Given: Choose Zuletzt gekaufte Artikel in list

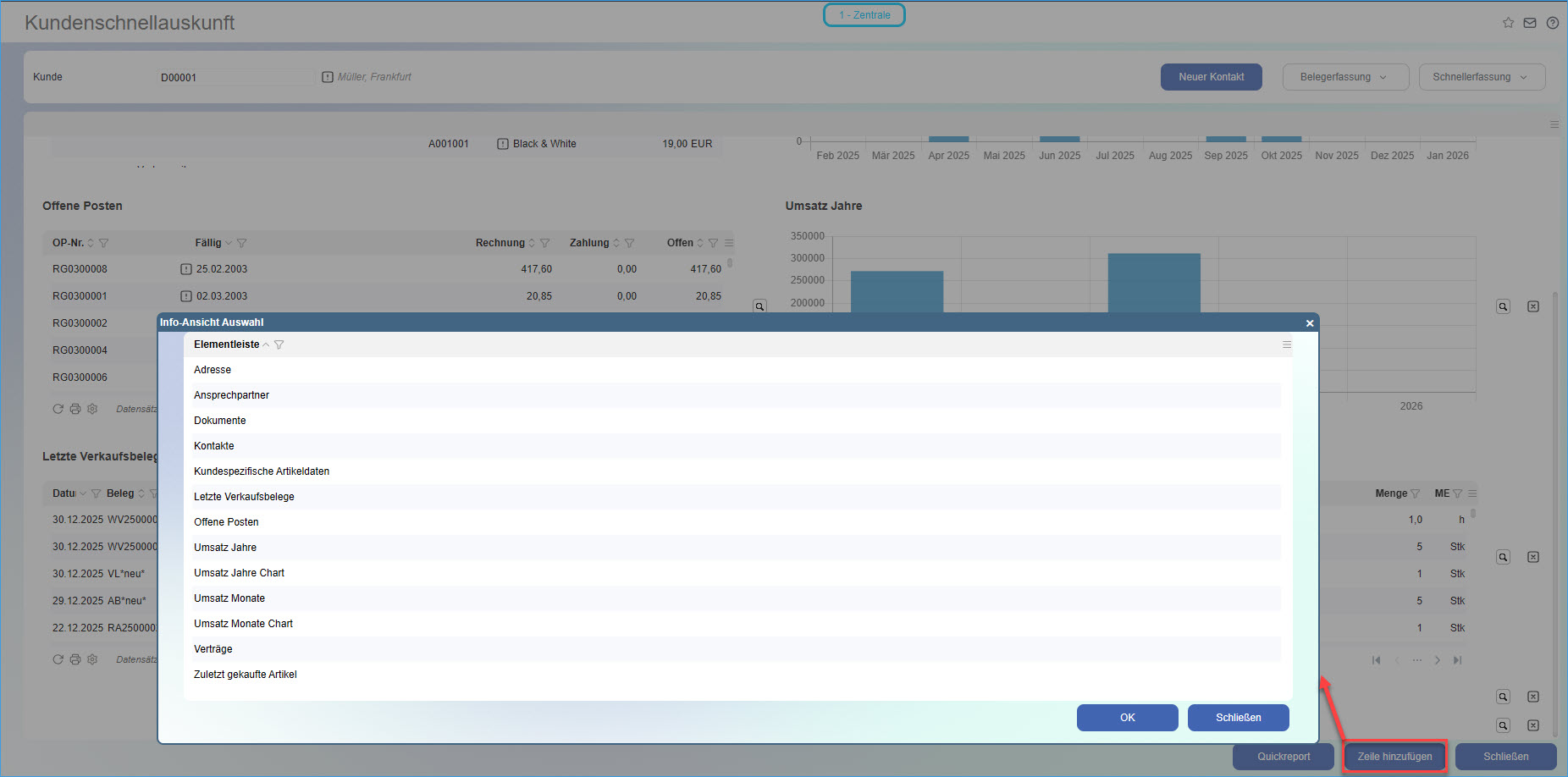Looking at the screenshot, I should tap(246, 675).
